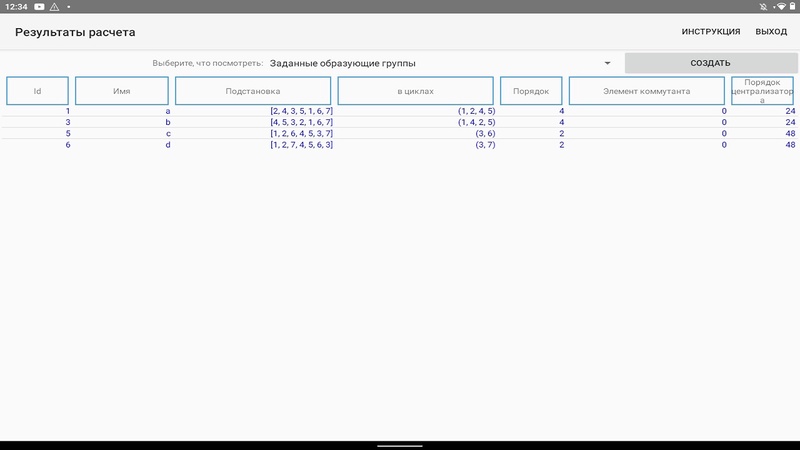Click permutation [1, 2, 7, 4, 5, 6, 3]
The height and width of the screenshot is (450, 800).
tap(301, 145)
